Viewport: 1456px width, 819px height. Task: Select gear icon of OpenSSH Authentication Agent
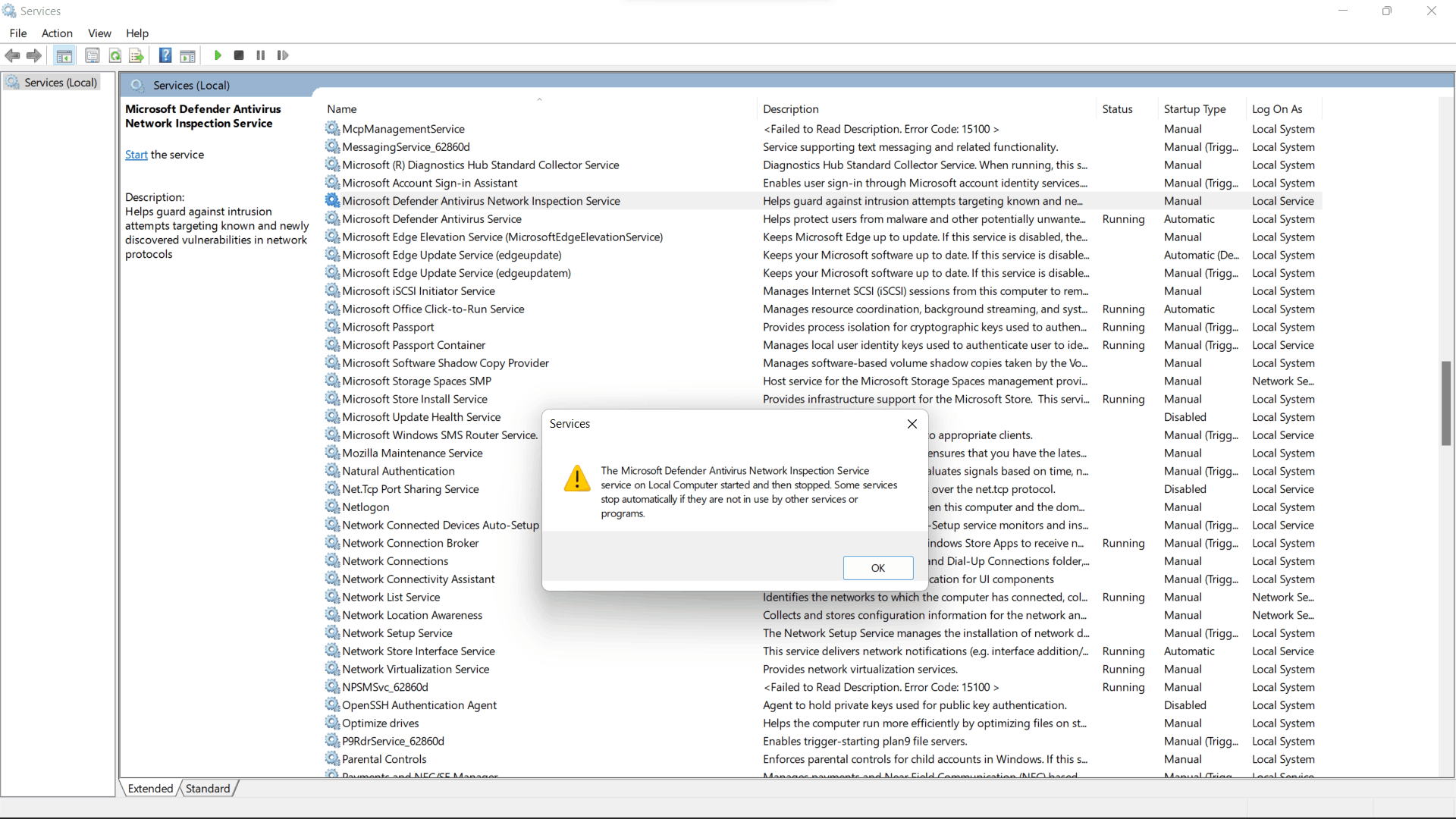coord(332,704)
